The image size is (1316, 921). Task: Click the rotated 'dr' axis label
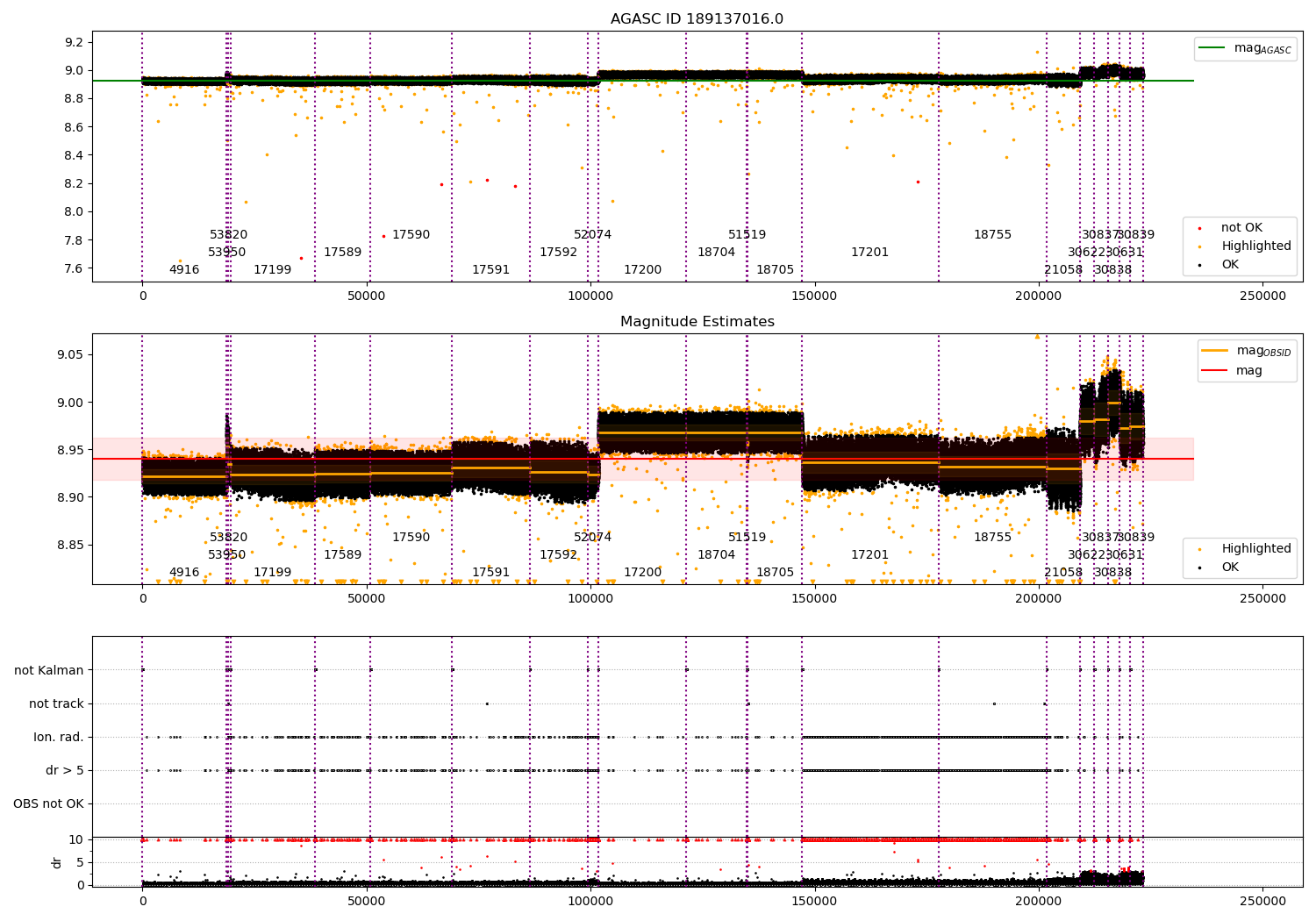57,862
